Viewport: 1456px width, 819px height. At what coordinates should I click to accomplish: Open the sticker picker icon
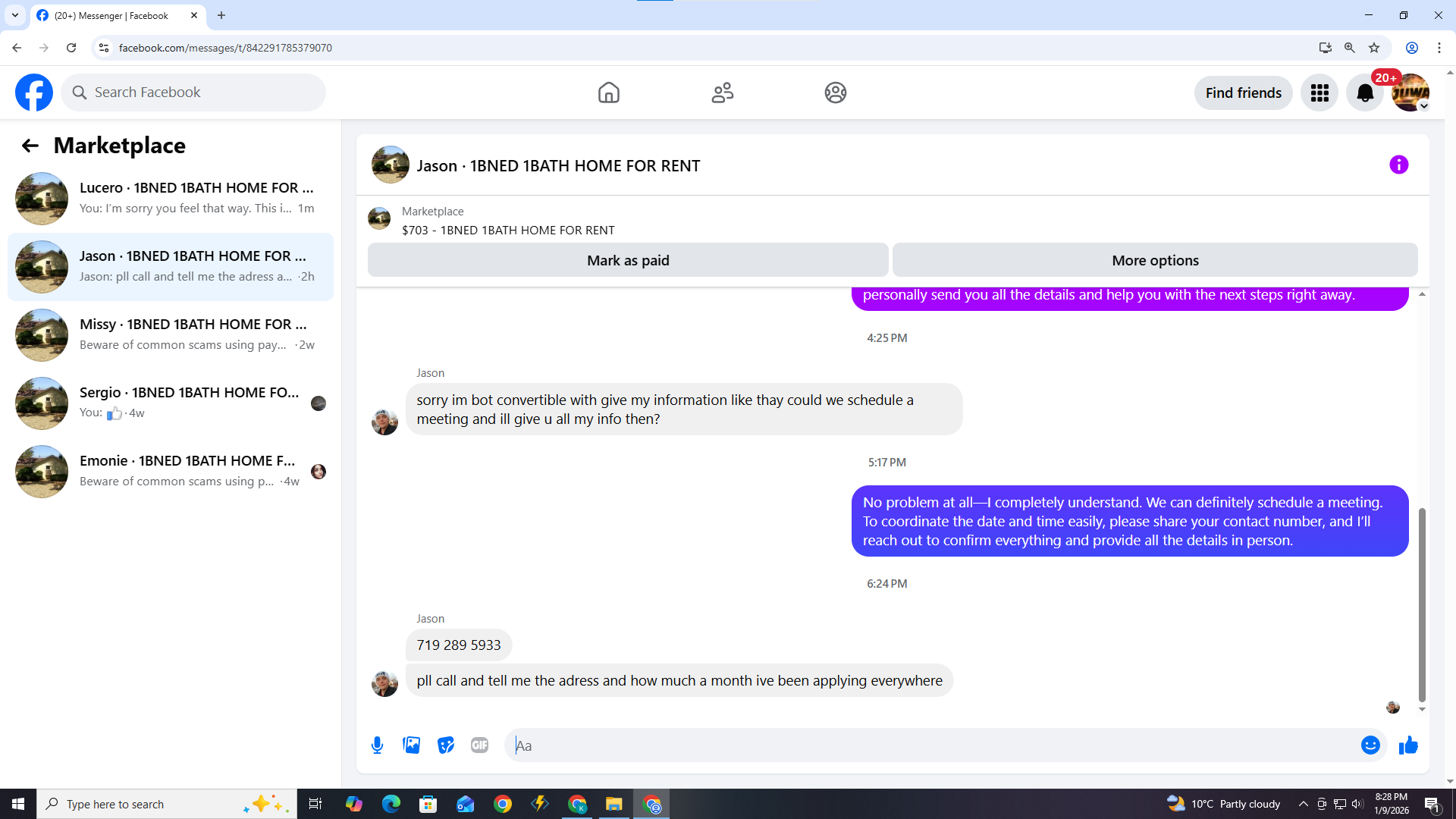(446, 745)
